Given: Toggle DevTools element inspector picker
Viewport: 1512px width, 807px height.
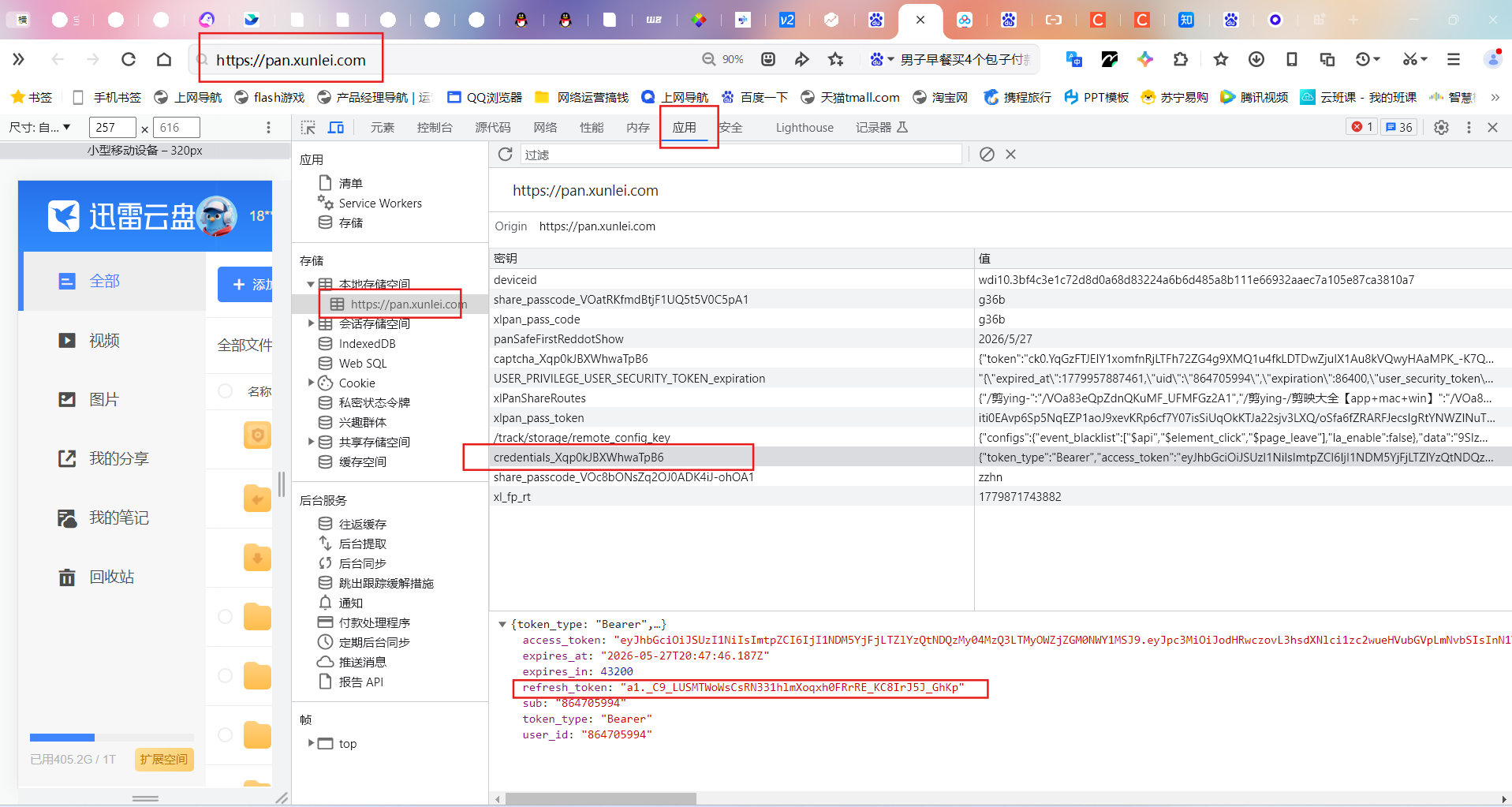Looking at the screenshot, I should (x=308, y=127).
